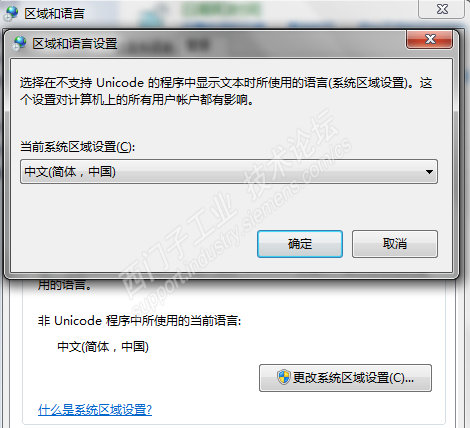
Task: Dismiss the dialog with 取消
Action: (395, 244)
